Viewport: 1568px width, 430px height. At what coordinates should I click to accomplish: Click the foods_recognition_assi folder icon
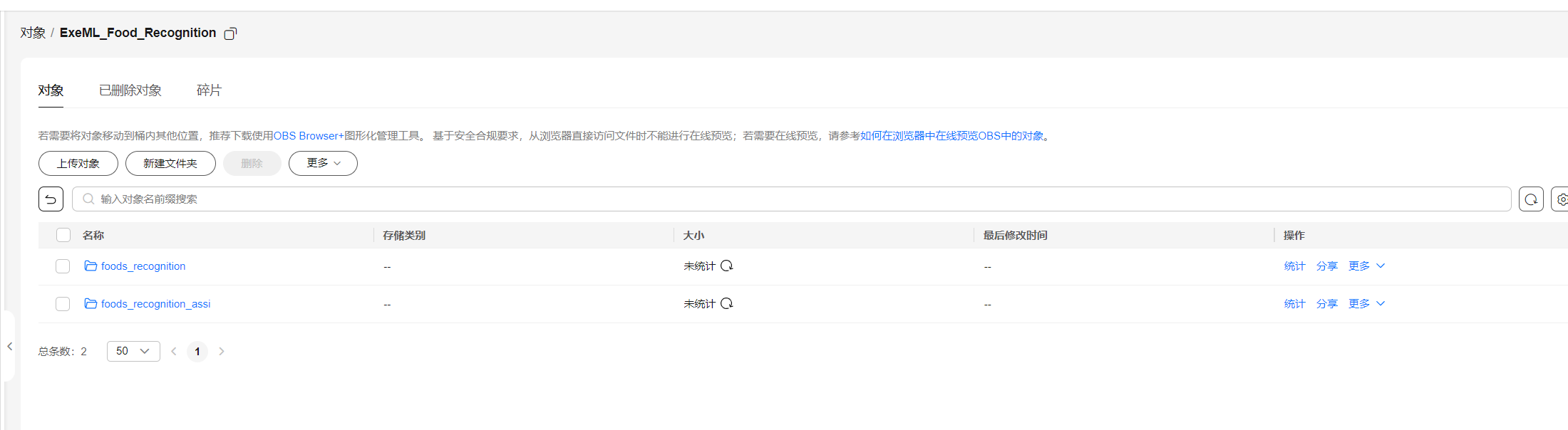pyautogui.click(x=91, y=303)
